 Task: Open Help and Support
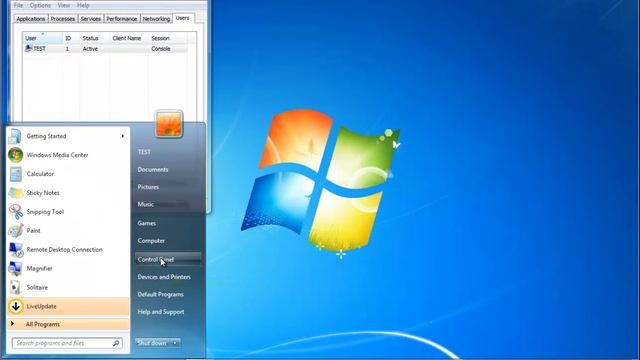click(x=161, y=312)
